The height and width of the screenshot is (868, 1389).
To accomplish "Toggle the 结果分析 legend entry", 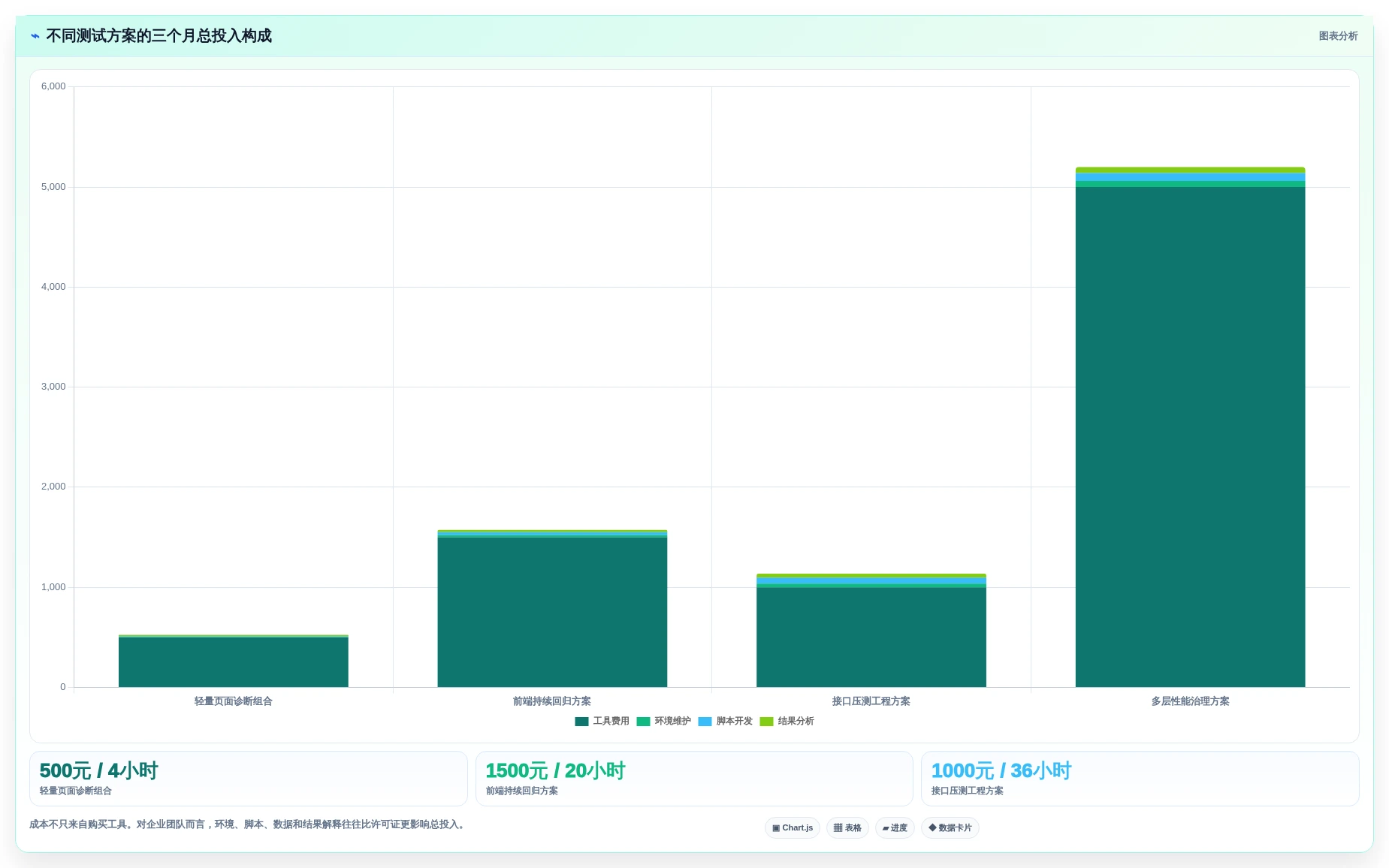I will click(787, 721).
